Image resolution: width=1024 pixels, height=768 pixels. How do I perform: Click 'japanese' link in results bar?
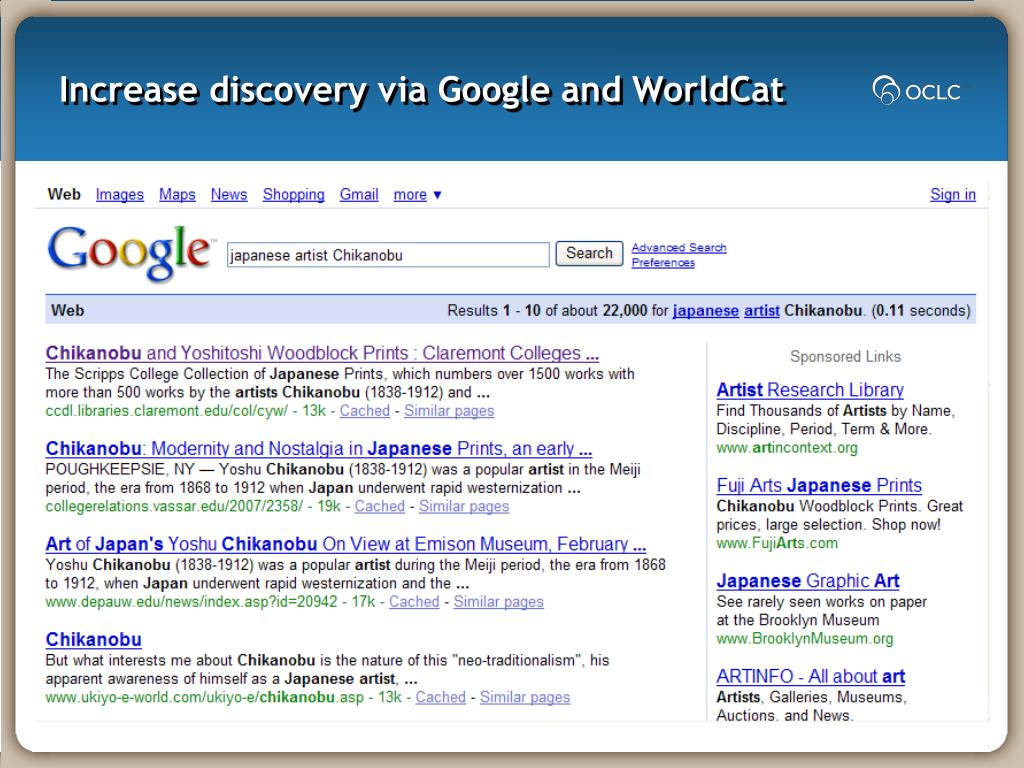tap(705, 310)
